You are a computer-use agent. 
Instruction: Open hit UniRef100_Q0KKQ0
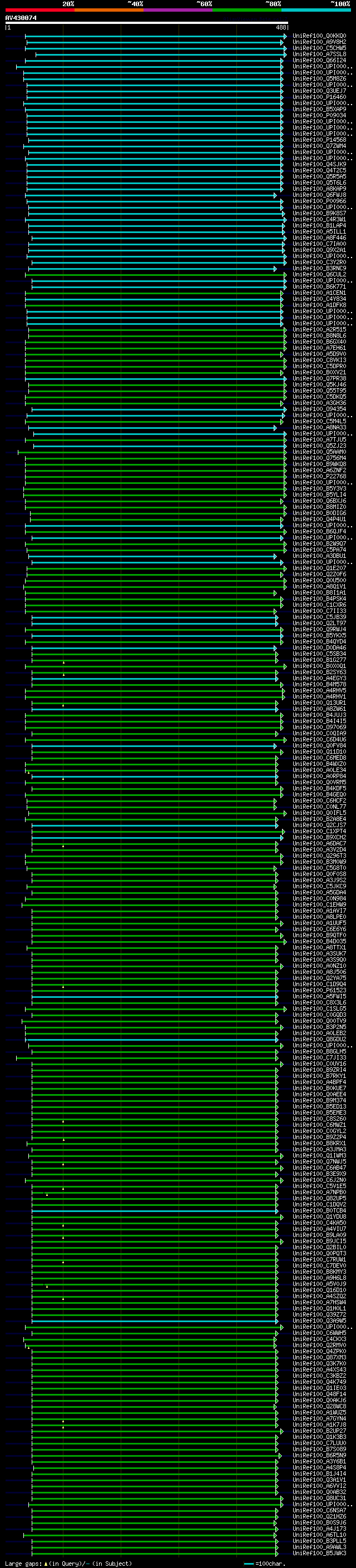click(319, 36)
